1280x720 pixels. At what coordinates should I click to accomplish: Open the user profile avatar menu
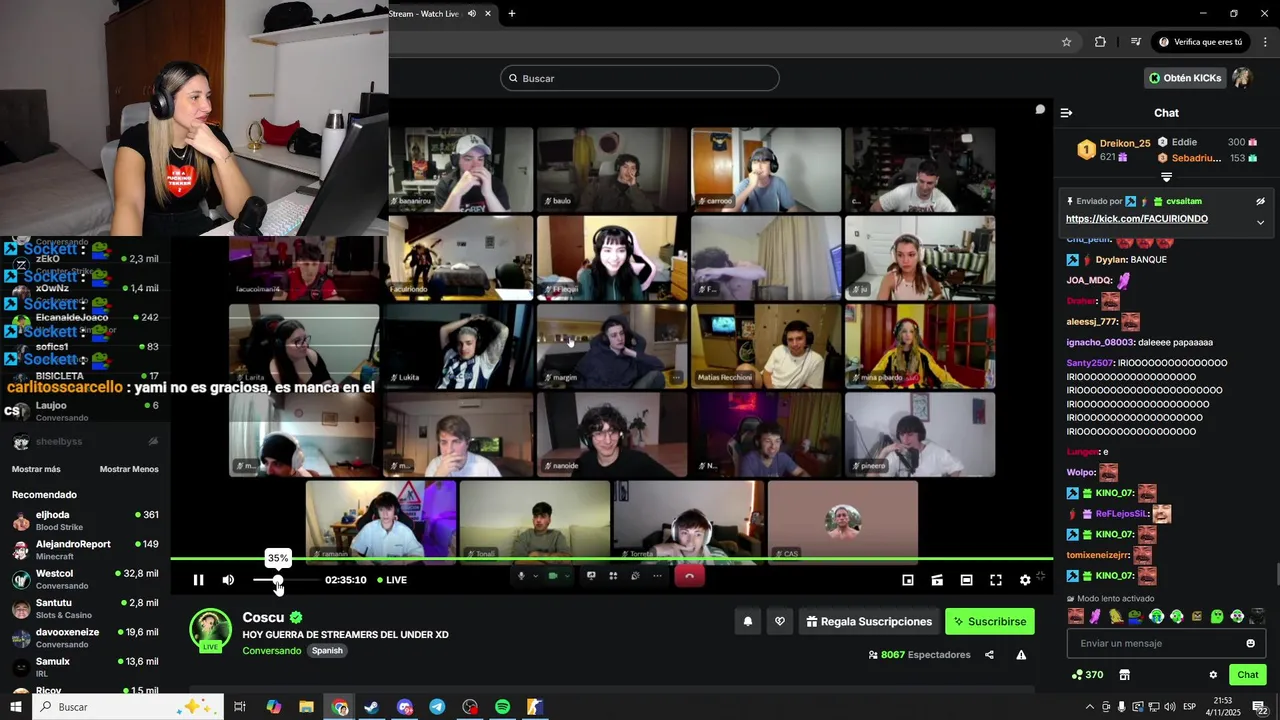point(1242,78)
